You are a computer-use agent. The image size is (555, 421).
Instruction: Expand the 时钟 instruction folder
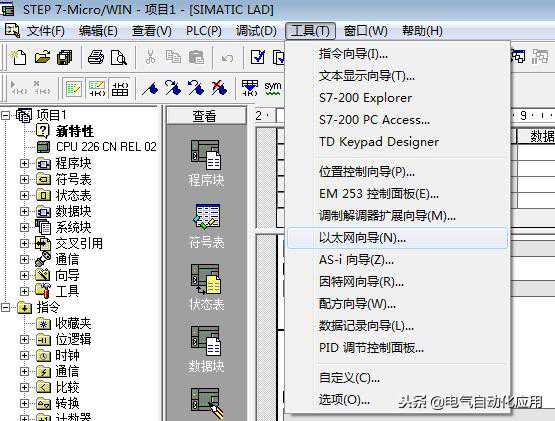coord(24,355)
